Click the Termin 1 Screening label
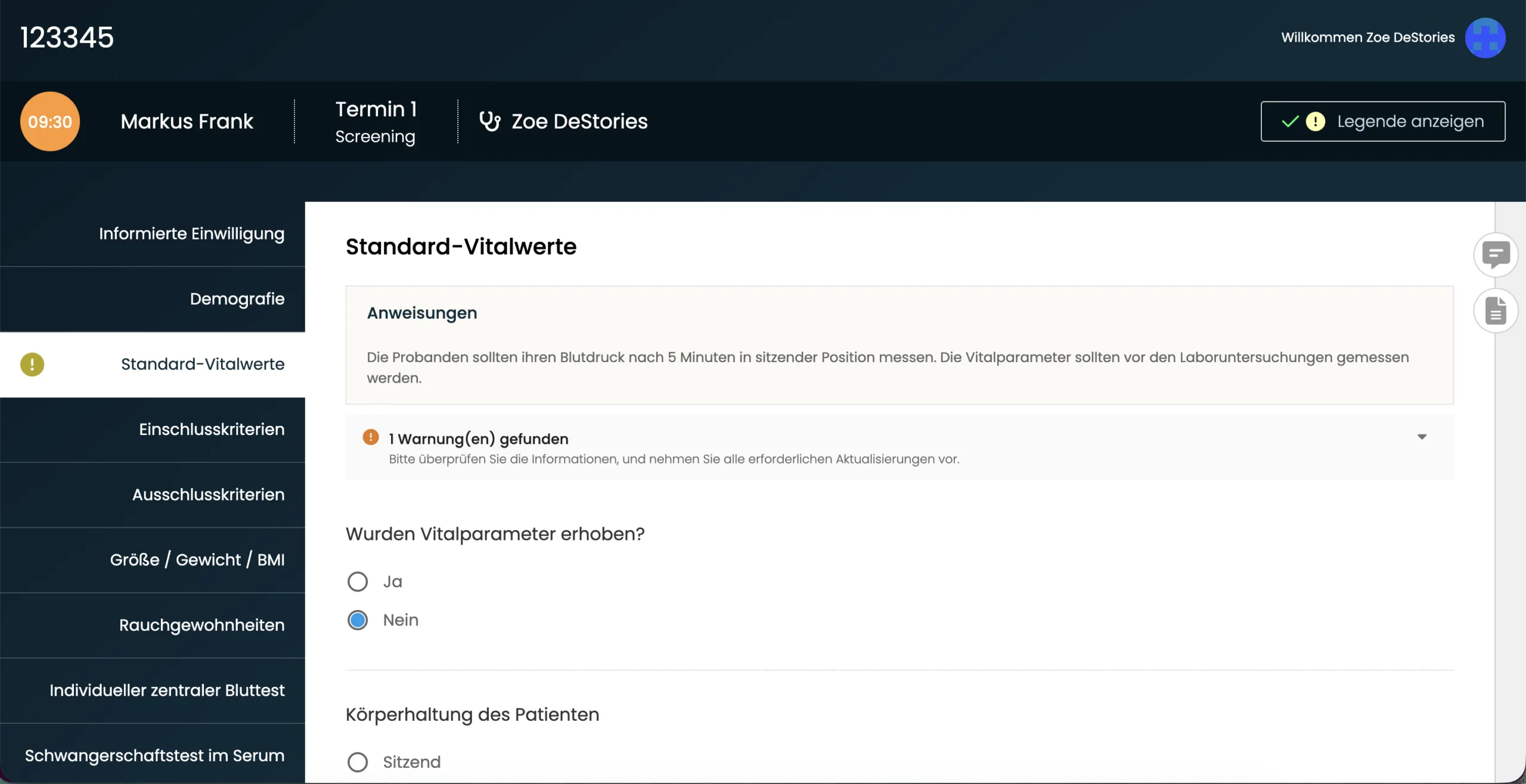1526x784 pixels. (376, 122)
